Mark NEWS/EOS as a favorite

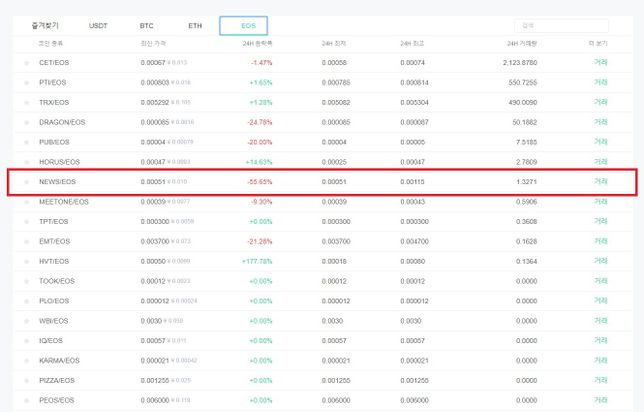coord(27,182)
